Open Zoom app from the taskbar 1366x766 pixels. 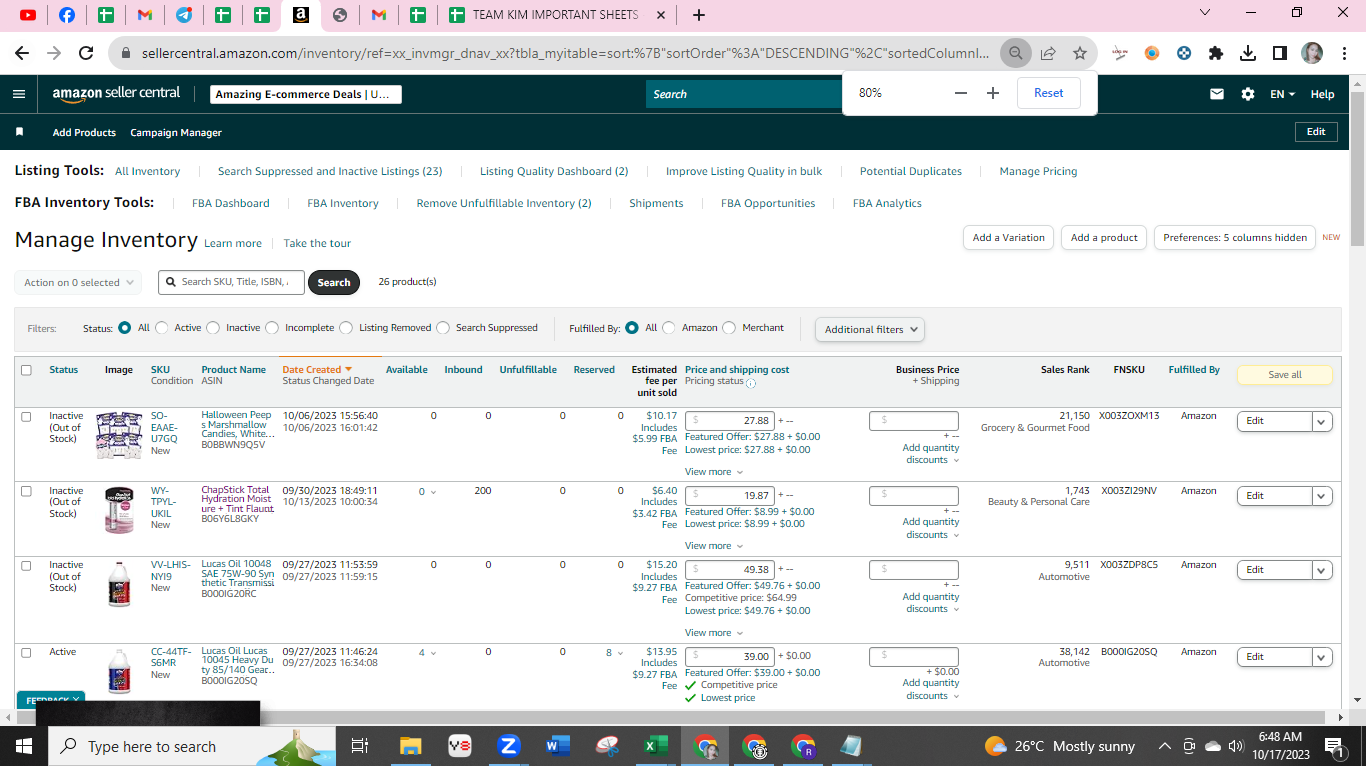click(509, 746)
